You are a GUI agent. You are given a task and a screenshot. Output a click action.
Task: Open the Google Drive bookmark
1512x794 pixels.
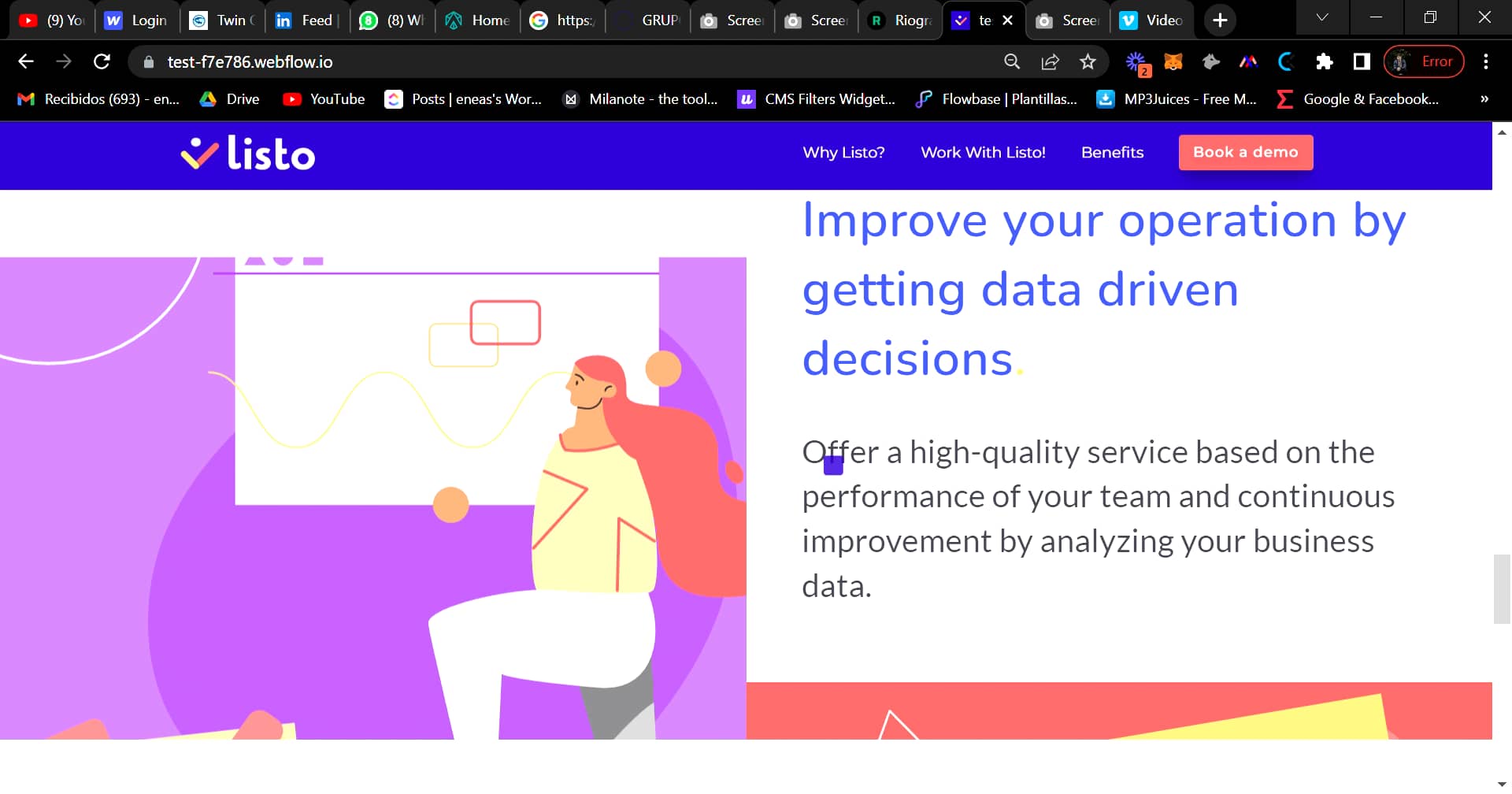tap(228, 99)
